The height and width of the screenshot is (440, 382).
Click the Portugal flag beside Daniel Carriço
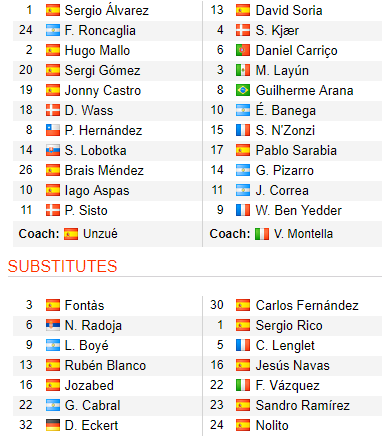click(x=243, y=50)
